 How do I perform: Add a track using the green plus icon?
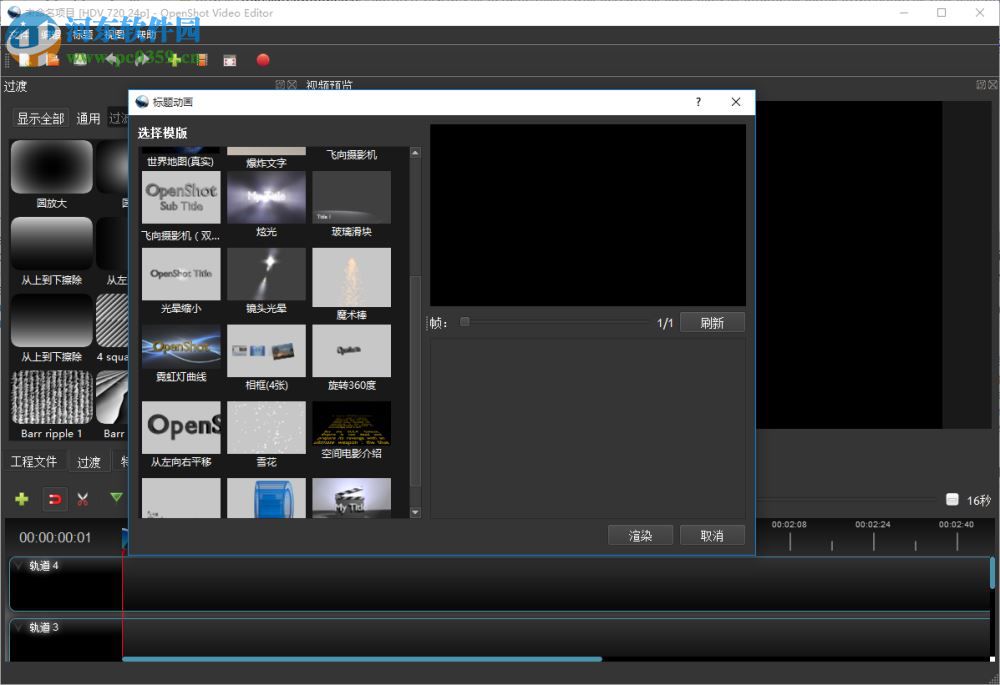click(x=21, y=498)
